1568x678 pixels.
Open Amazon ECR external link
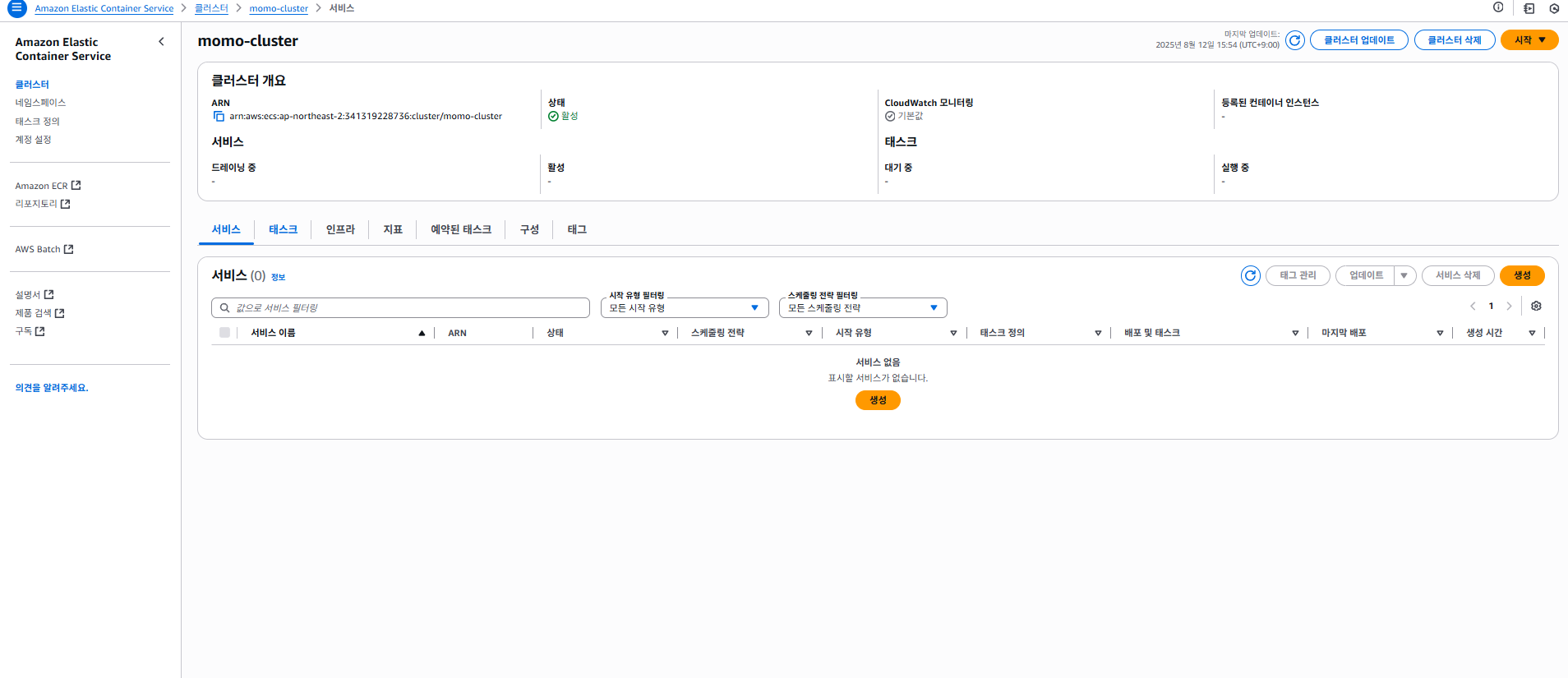coord(48,186)
